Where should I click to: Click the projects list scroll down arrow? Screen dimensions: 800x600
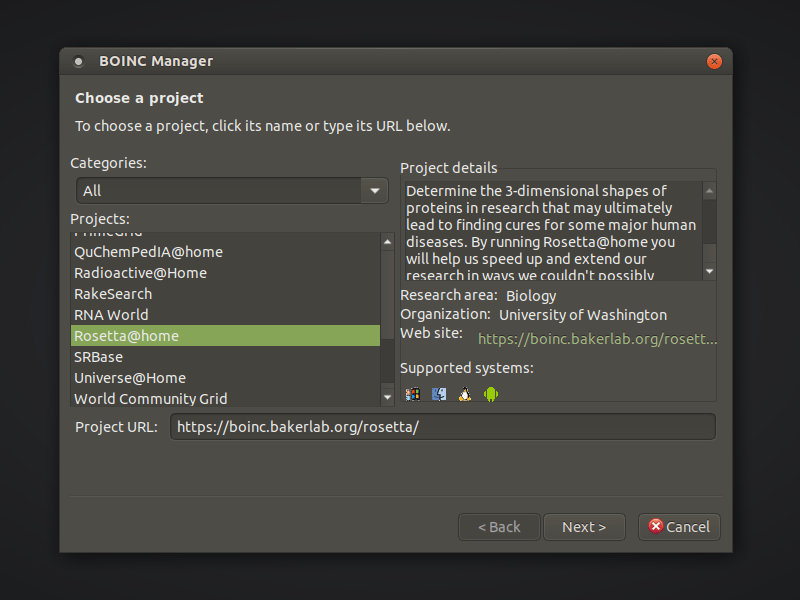coord(387,397)
